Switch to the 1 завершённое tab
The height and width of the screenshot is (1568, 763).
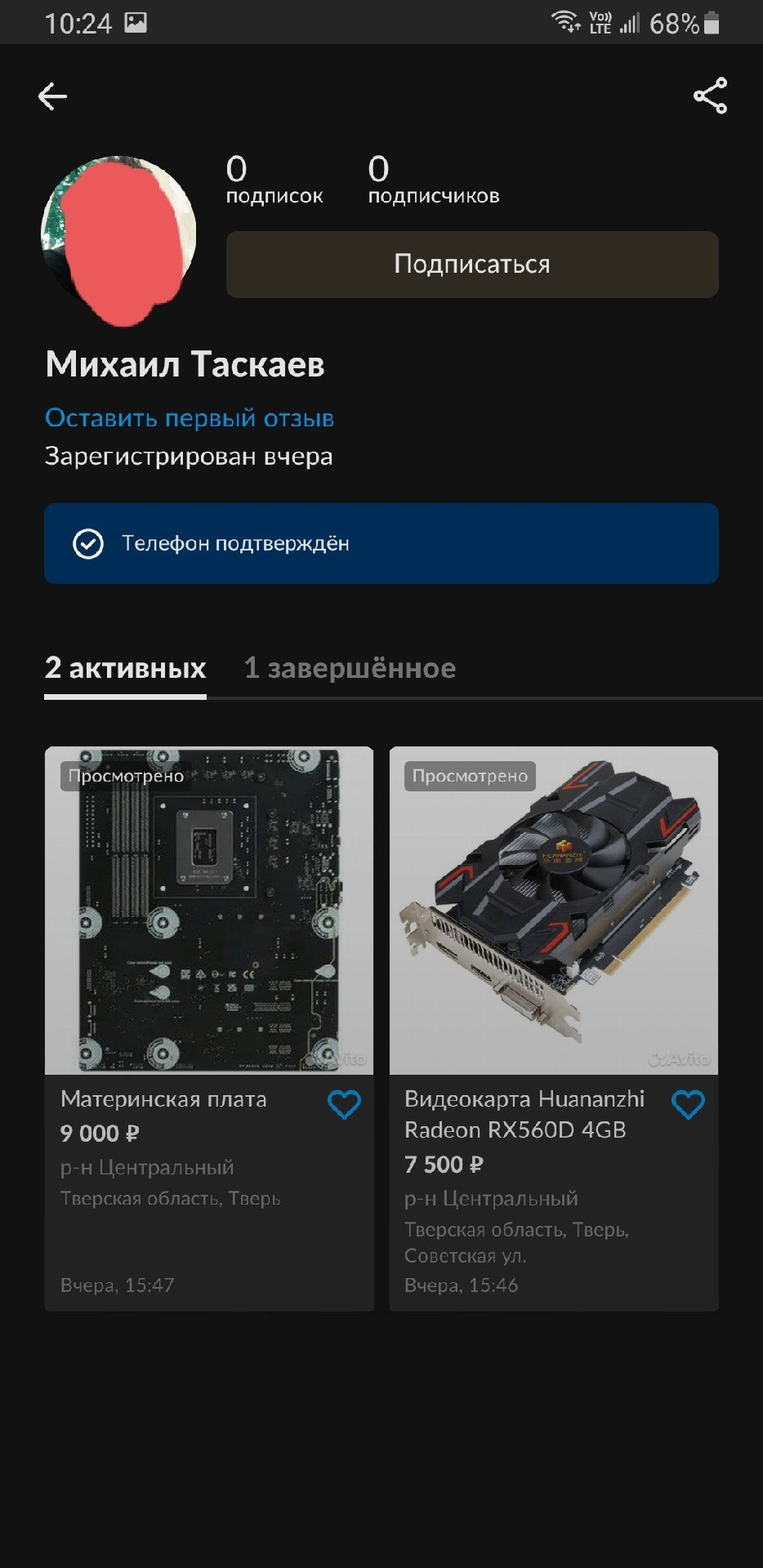(350, 668)
